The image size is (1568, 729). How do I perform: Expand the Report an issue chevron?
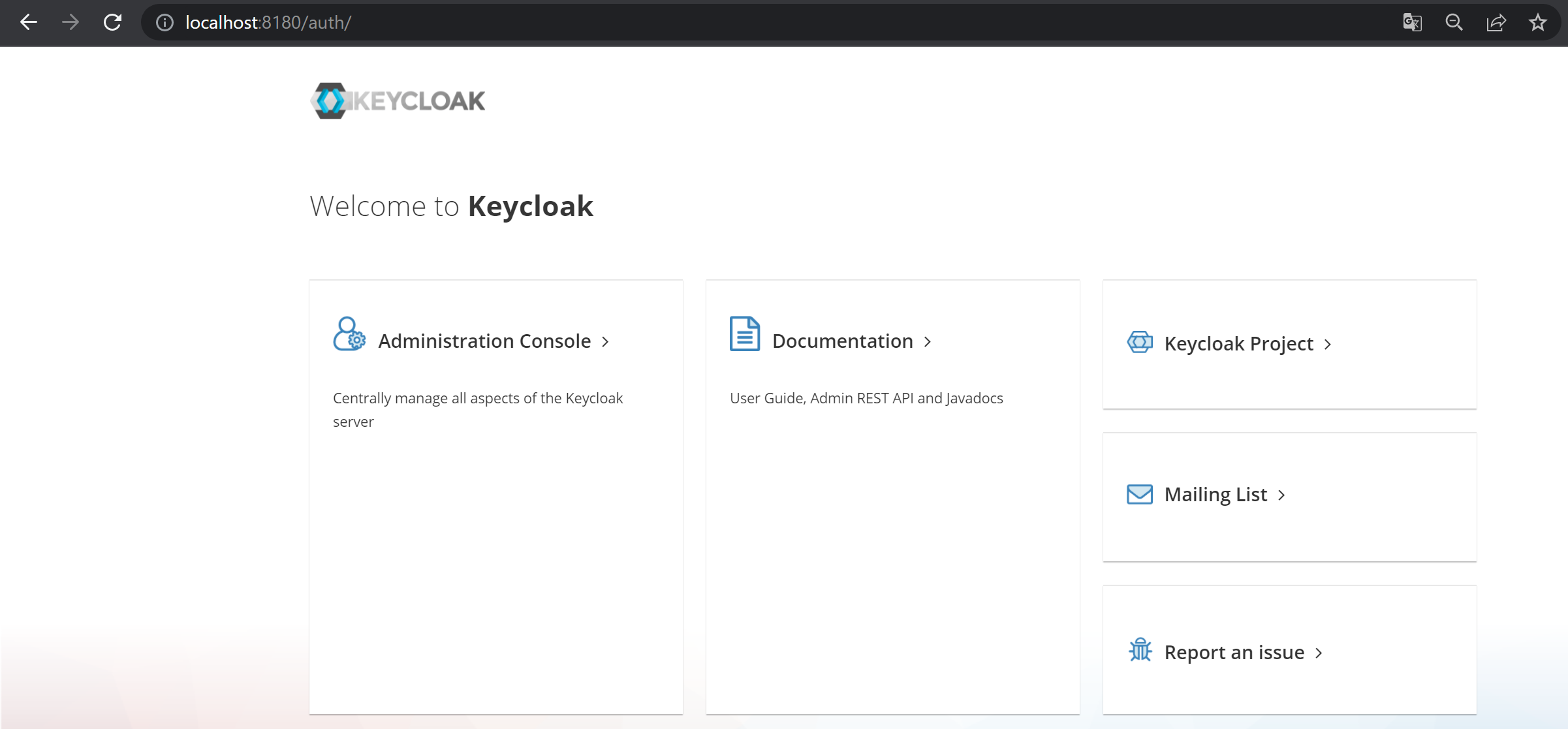[x=1318, y=653]
